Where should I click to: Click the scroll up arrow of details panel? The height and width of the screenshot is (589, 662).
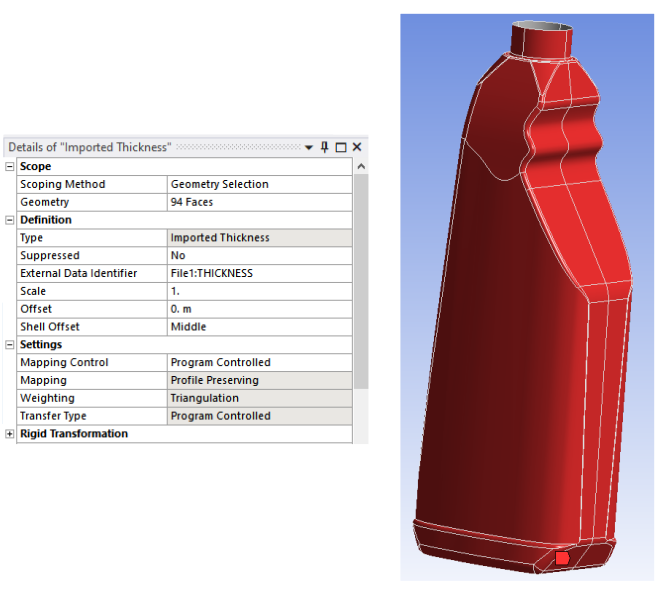[361, 166]
